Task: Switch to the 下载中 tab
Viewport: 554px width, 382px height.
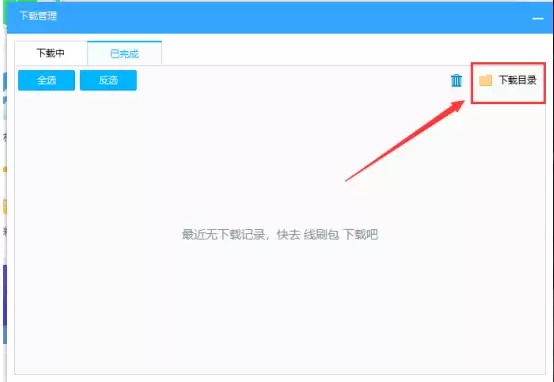Action: click(51, 53)
